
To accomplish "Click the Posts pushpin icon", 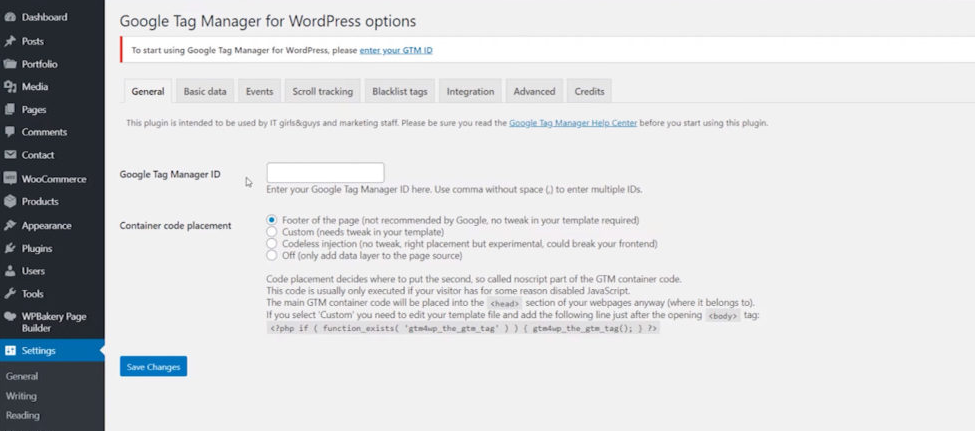I will pyautogui.click(x=10, y=41).
